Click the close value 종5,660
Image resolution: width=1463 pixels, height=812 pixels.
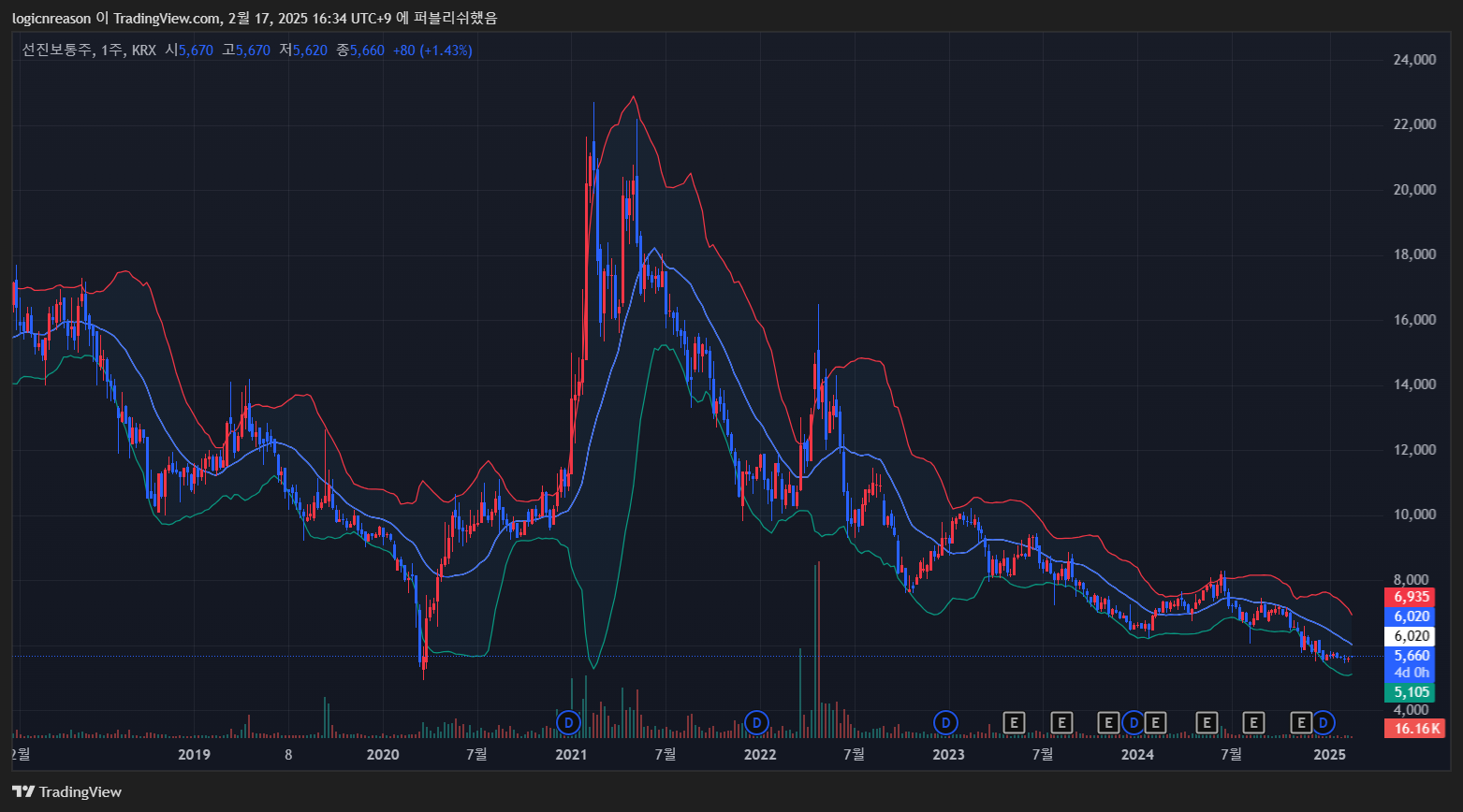point(360,50)
